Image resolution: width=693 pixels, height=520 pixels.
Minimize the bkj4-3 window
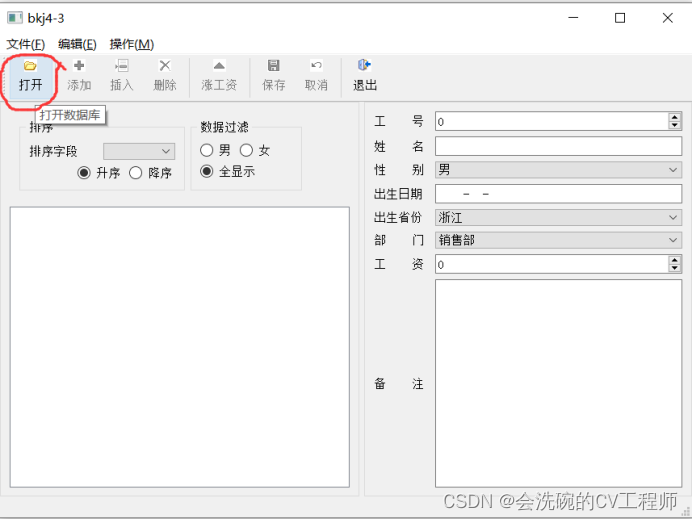pos(573,18)
